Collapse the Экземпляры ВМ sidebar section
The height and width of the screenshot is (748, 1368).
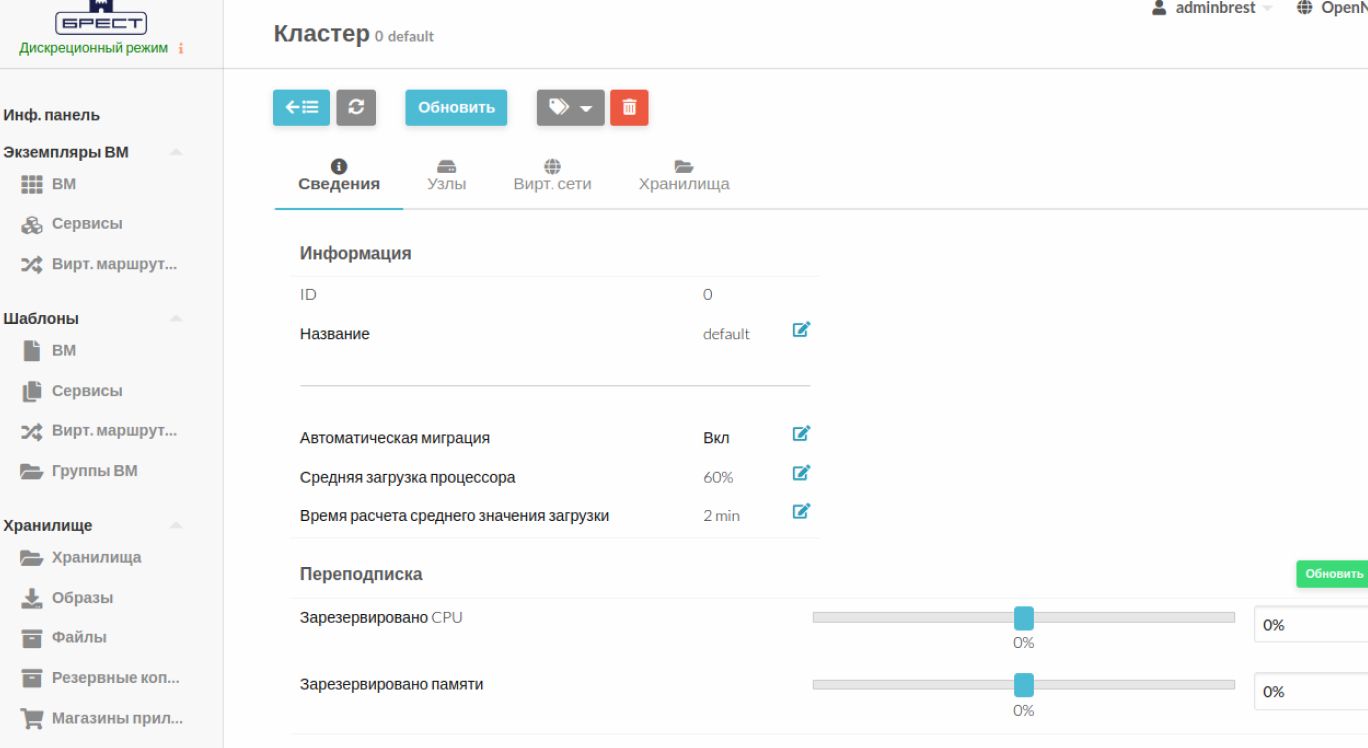pos(176,153)
